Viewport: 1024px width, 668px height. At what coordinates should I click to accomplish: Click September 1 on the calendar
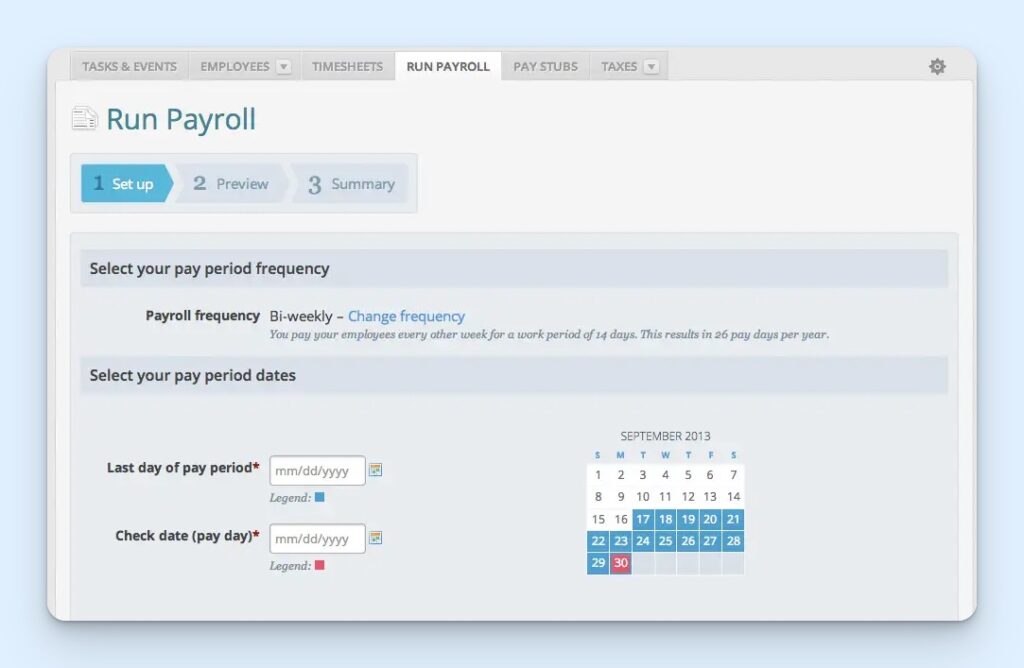[x=598, y=475]
